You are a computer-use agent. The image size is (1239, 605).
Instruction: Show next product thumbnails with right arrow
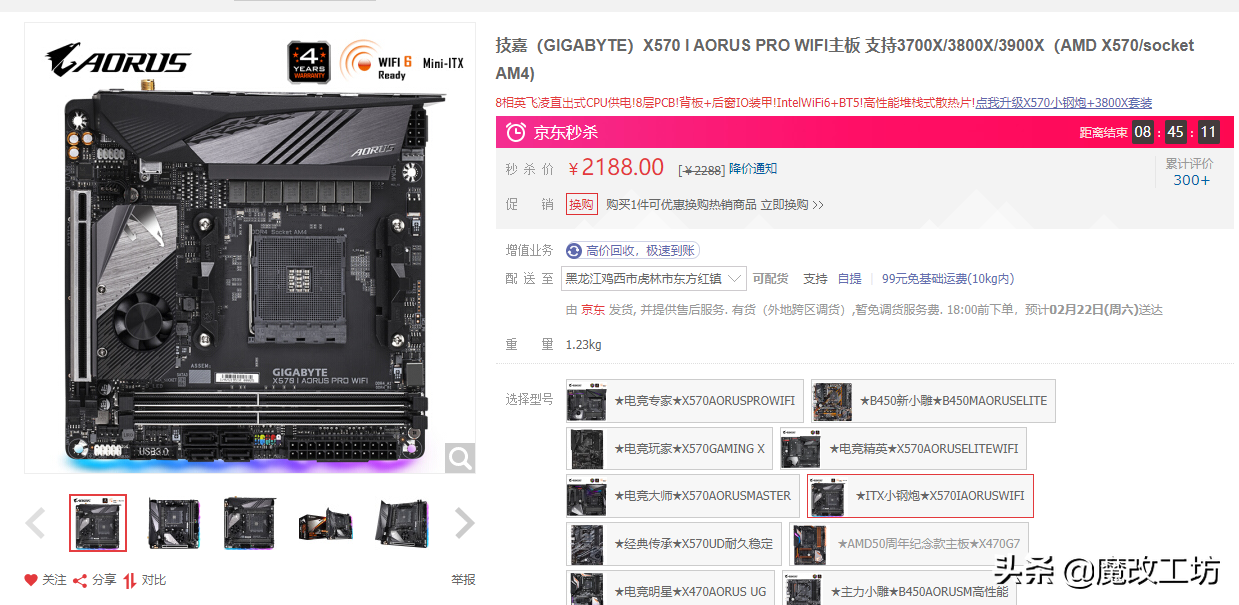464,522
